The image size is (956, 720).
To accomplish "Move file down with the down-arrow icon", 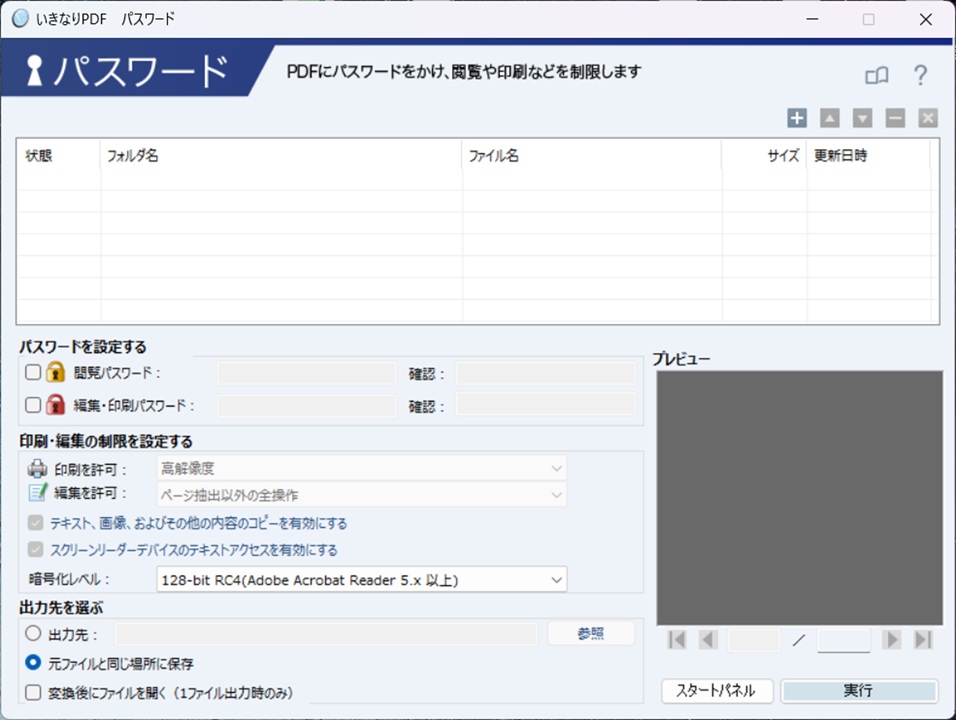I will click(862, 118).
